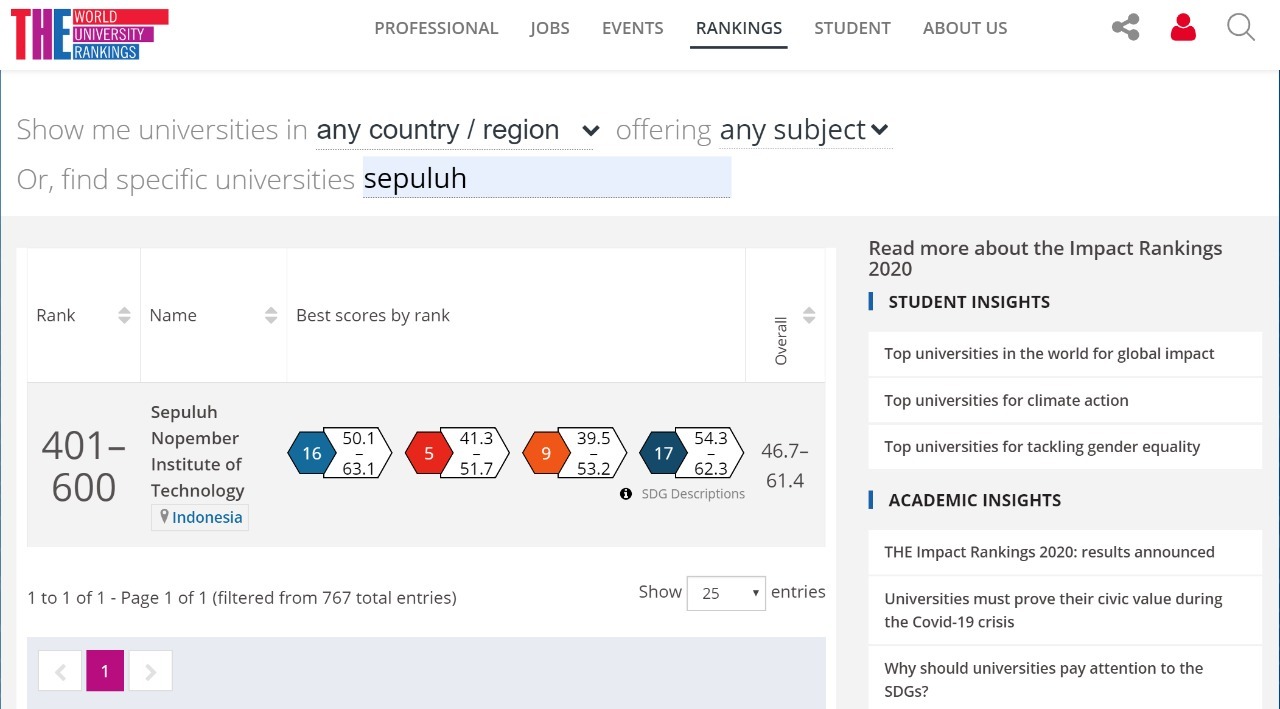Open the site search magnifier icon

click(1240, 27)
